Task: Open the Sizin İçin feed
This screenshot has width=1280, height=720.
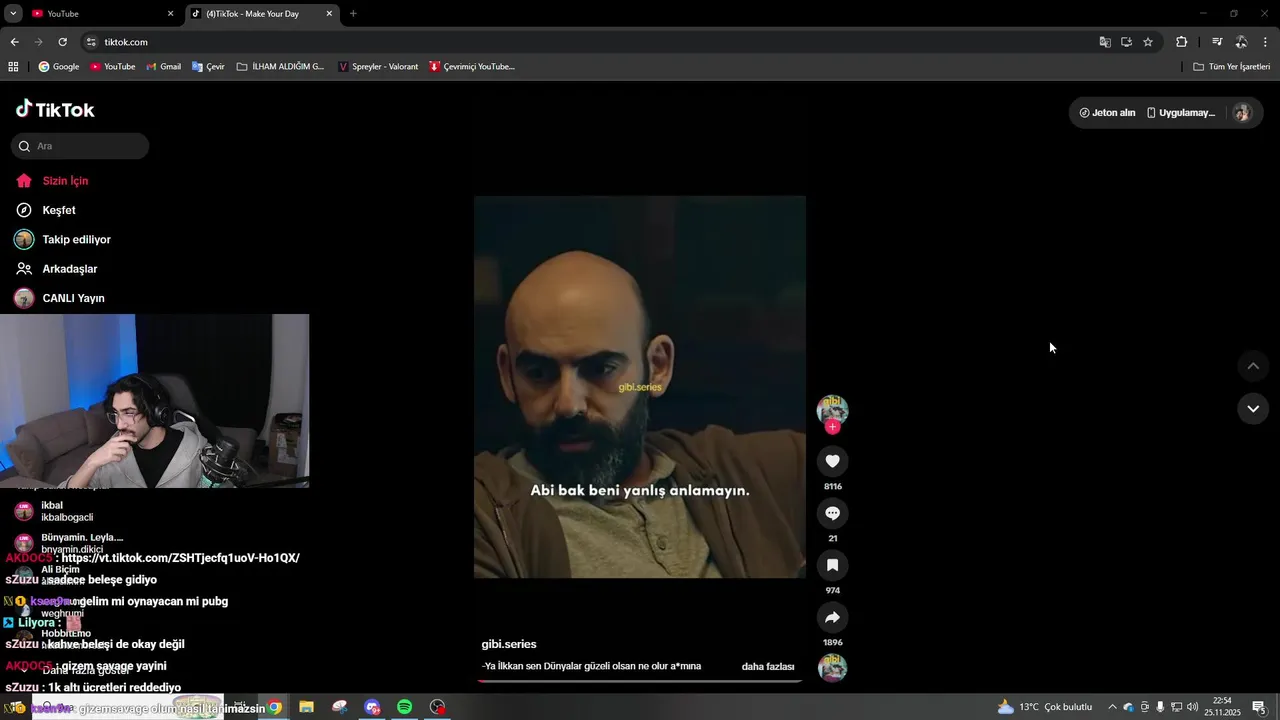Action: pyautogui.click(x=52, y=181)
